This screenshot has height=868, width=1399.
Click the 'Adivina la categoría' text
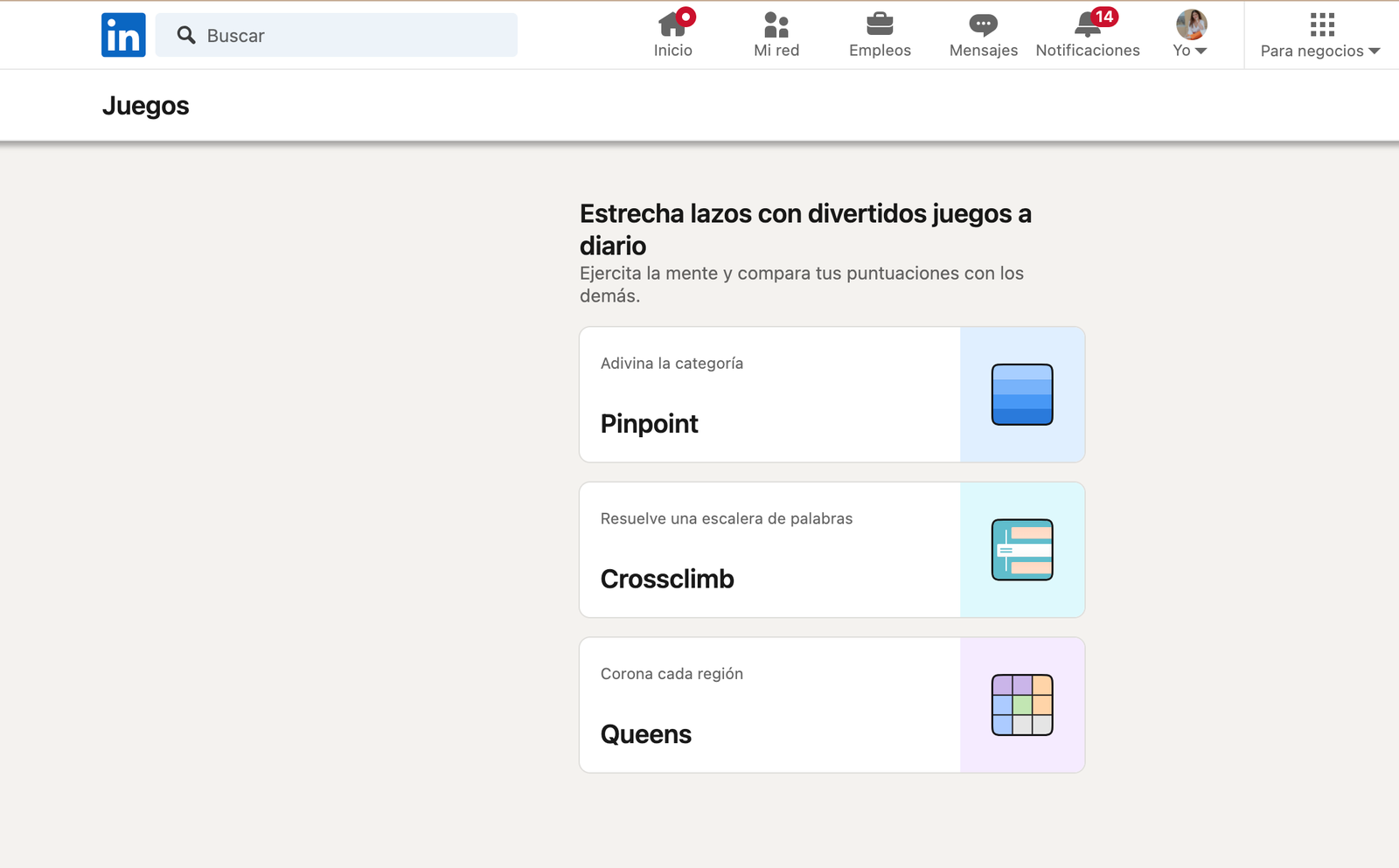tap(672, 364)
